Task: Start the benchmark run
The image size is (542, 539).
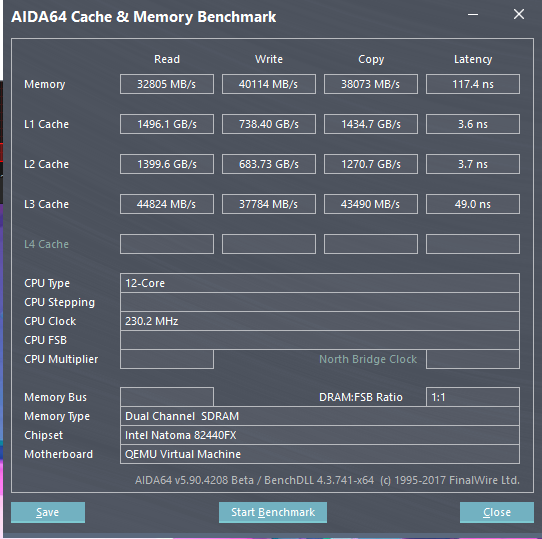Action: 273,512
